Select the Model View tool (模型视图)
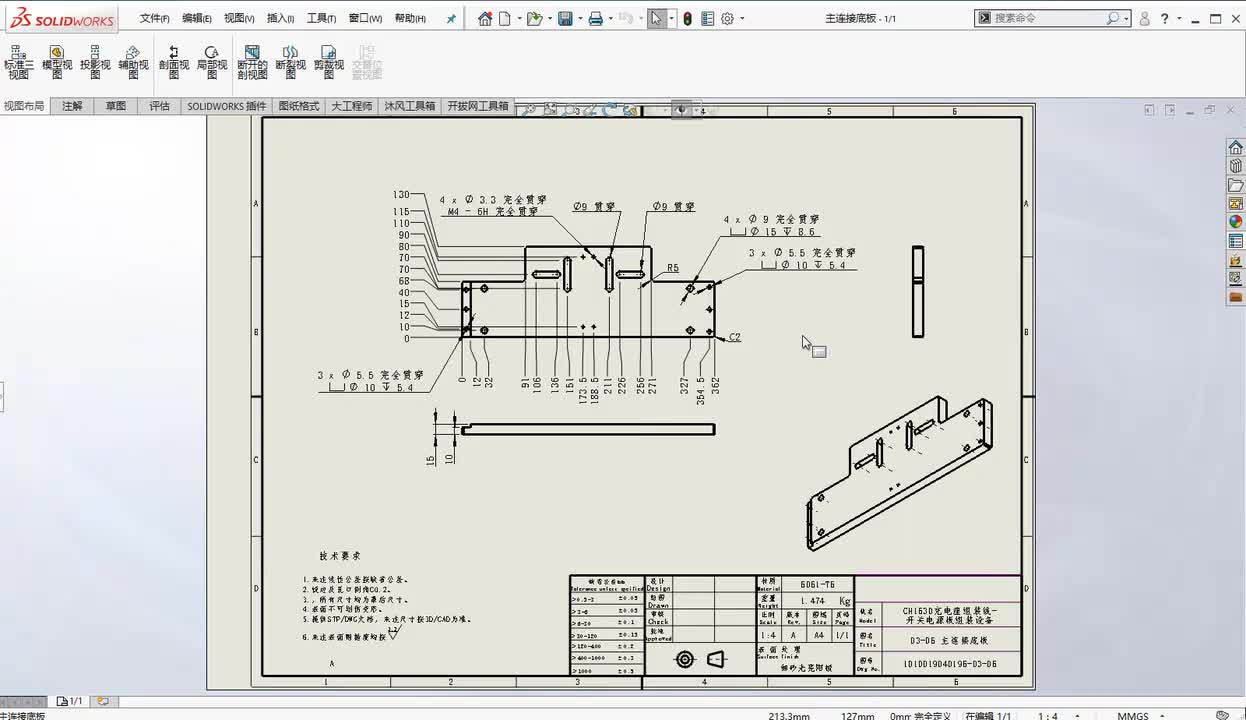This screenshot has width=1246, height=720. pyautogui.click(x=57, y=62)
